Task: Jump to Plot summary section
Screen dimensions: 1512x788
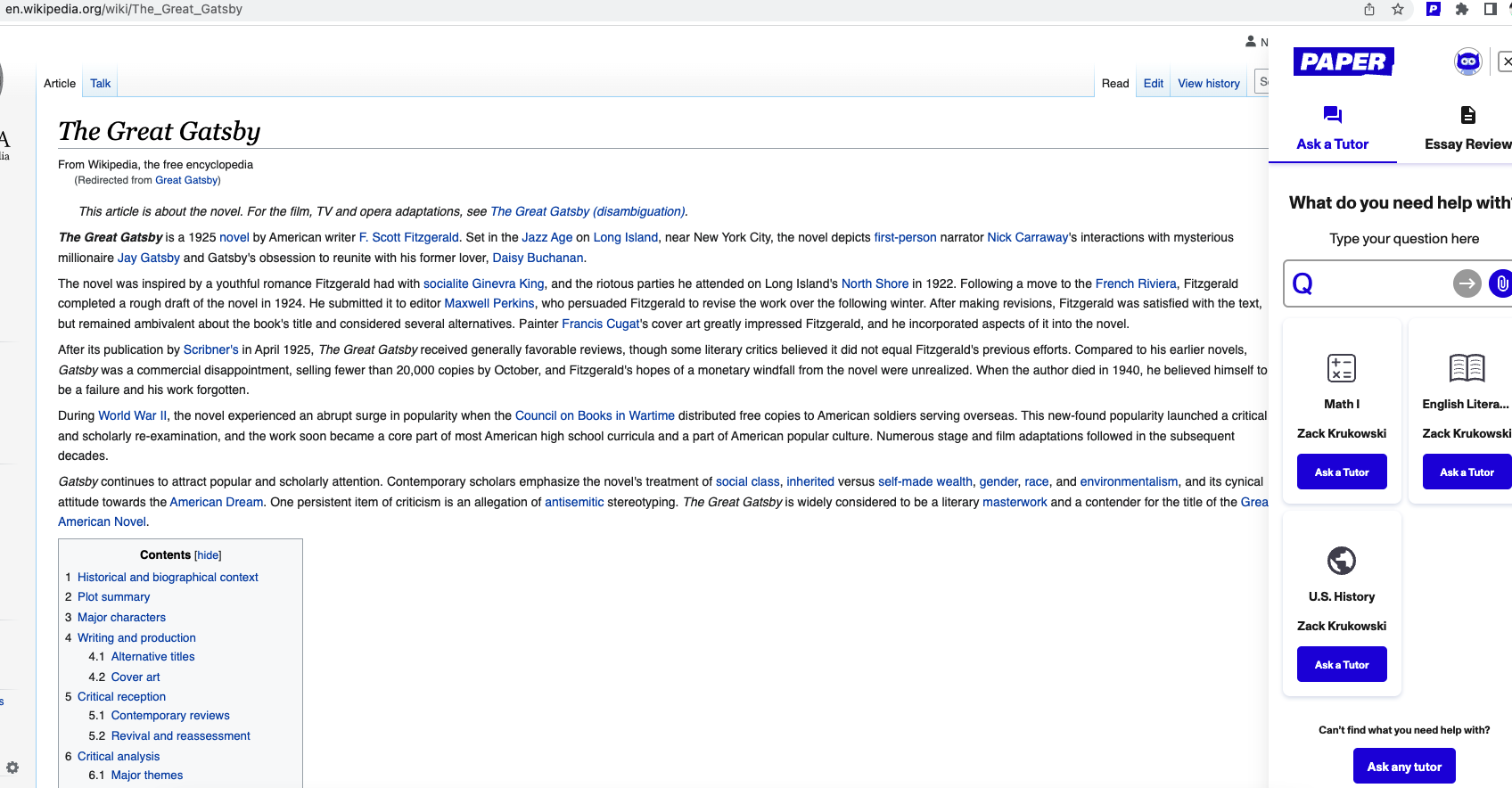Action: (x=113, y=597)
